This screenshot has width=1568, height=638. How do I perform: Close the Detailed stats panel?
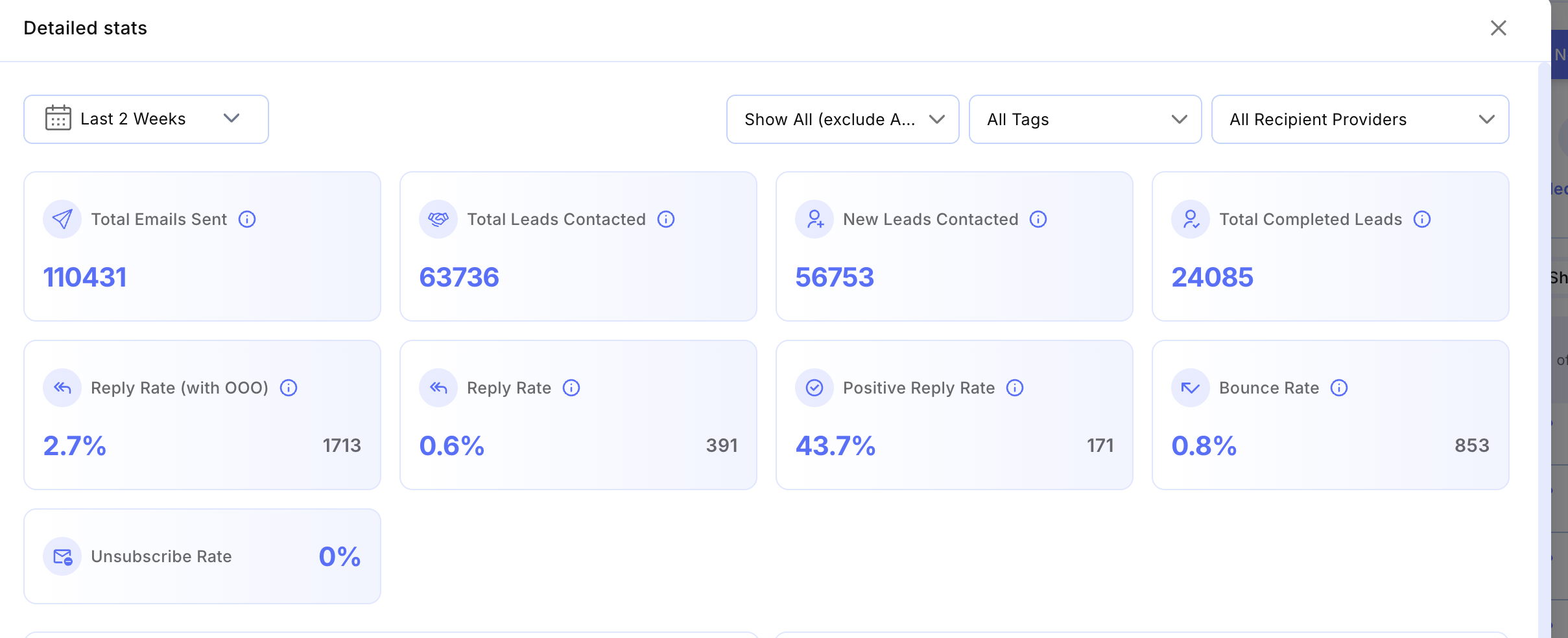coord(1498,28)
